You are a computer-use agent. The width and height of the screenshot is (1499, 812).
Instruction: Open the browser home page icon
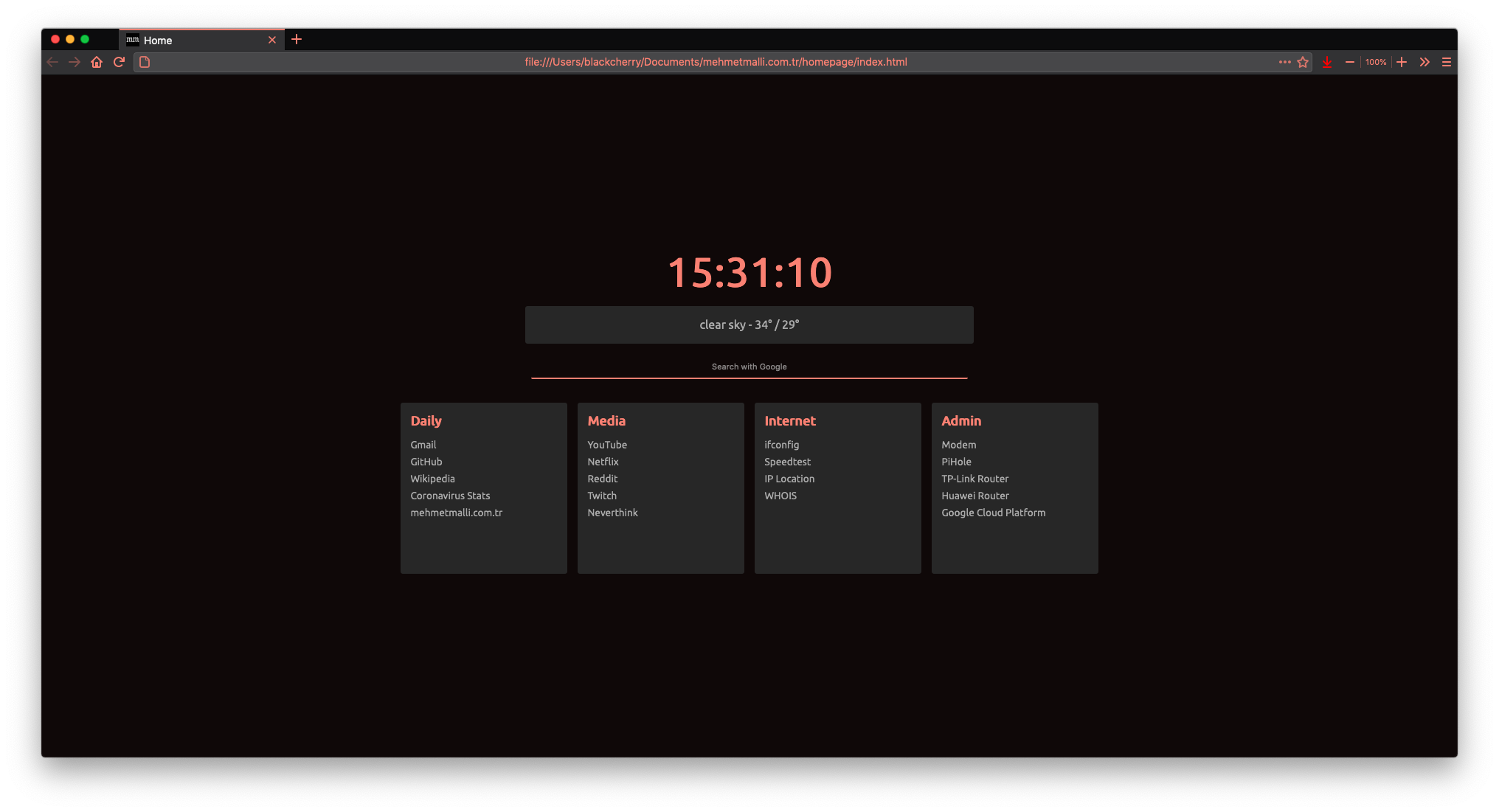(97, 62)
